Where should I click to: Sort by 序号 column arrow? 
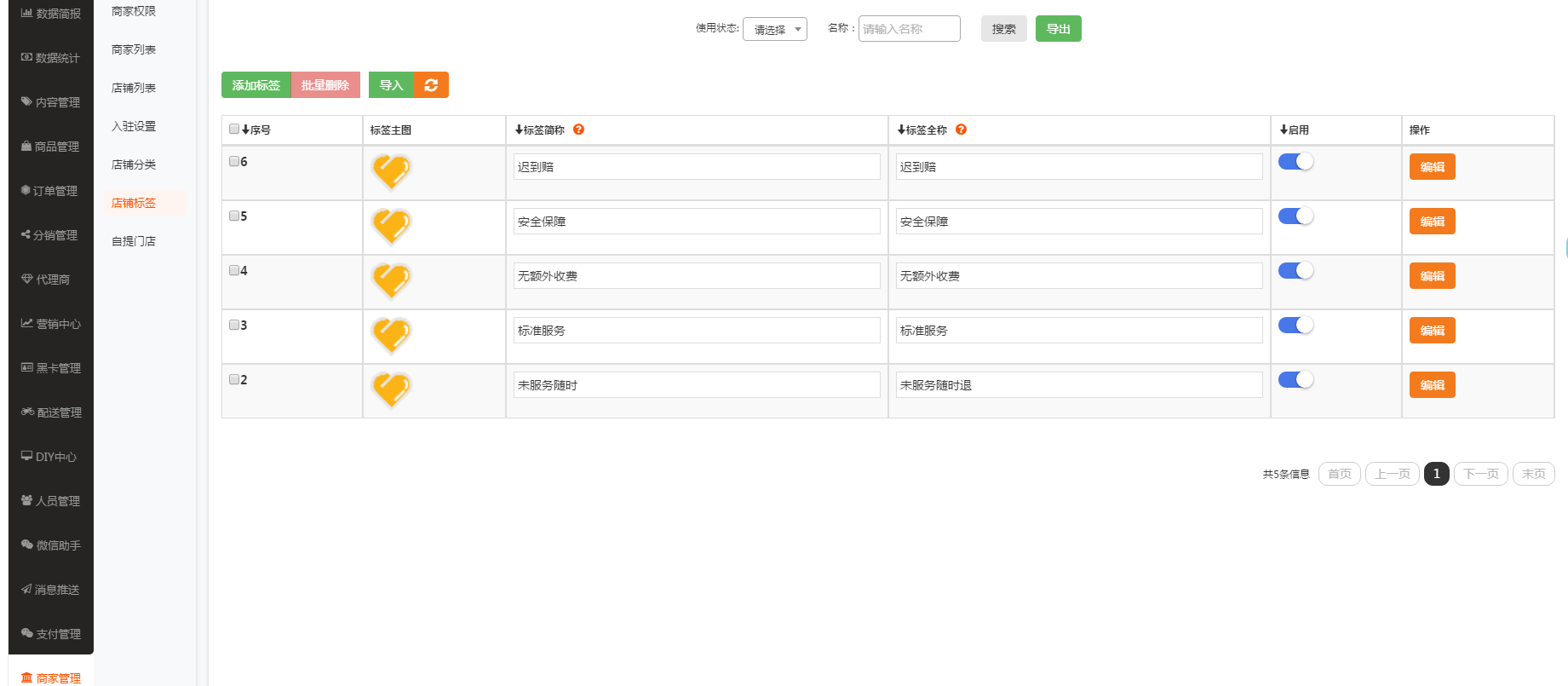click(245, 130)
